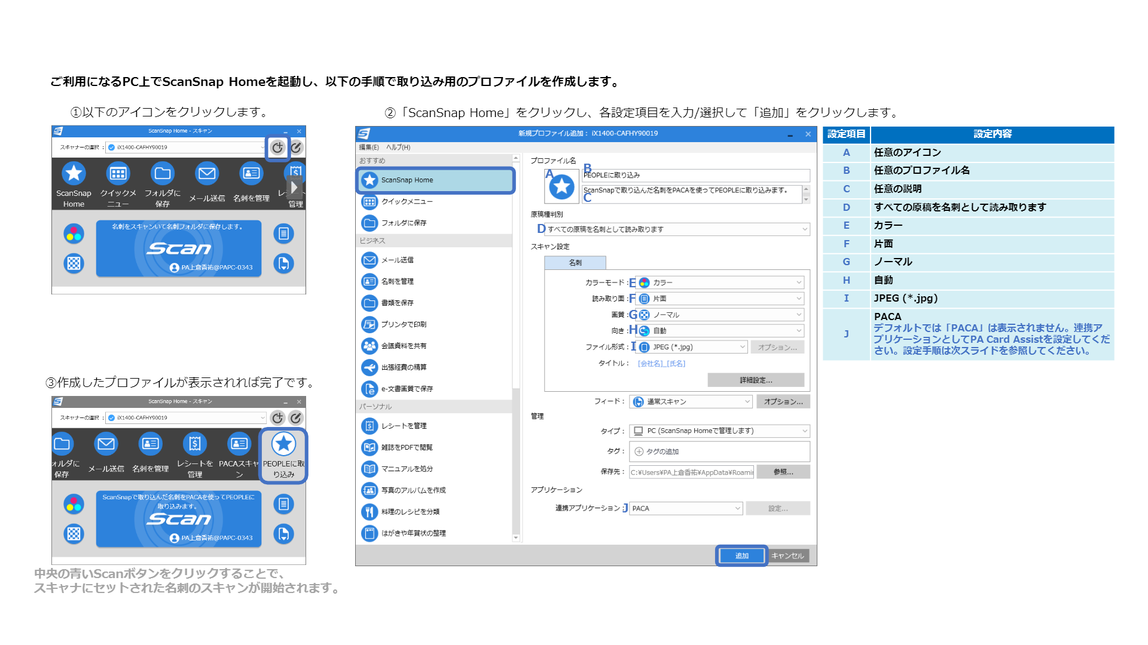Open 画質 dropdown showing ノーマル
This screenshot has height=645, width=1148.
click(720, 315)
